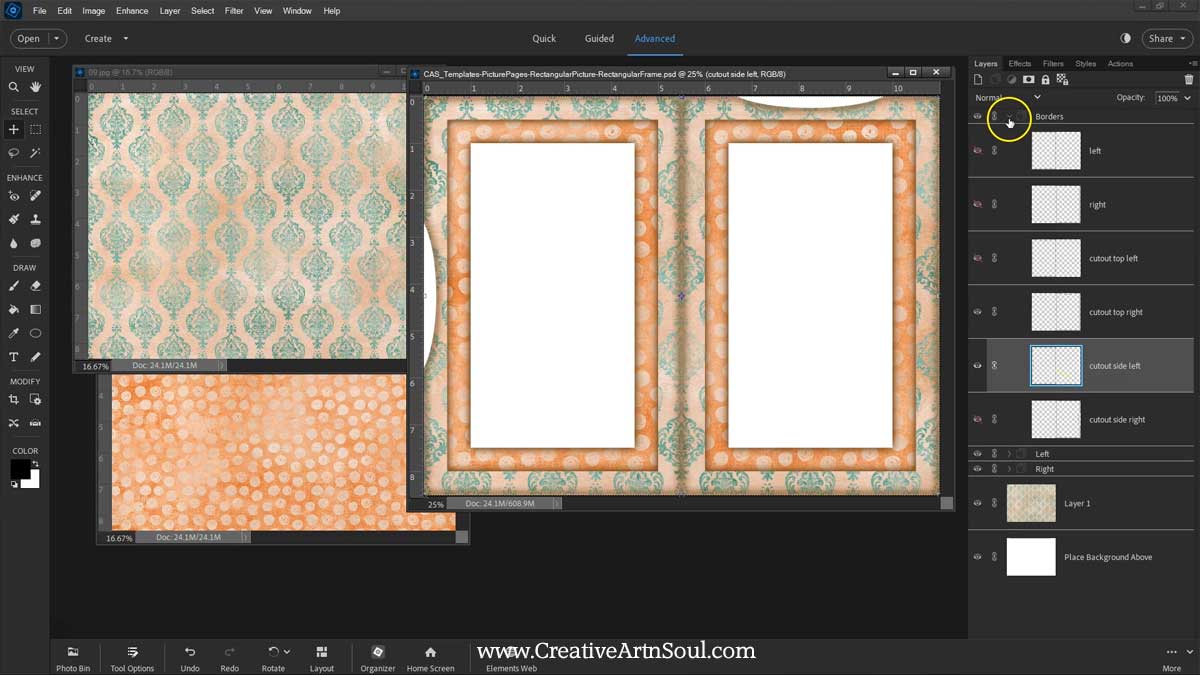Viewport: 1200px width, 675px height.
Task: Select the Sponge tool
Action: (x=36, y=243)
